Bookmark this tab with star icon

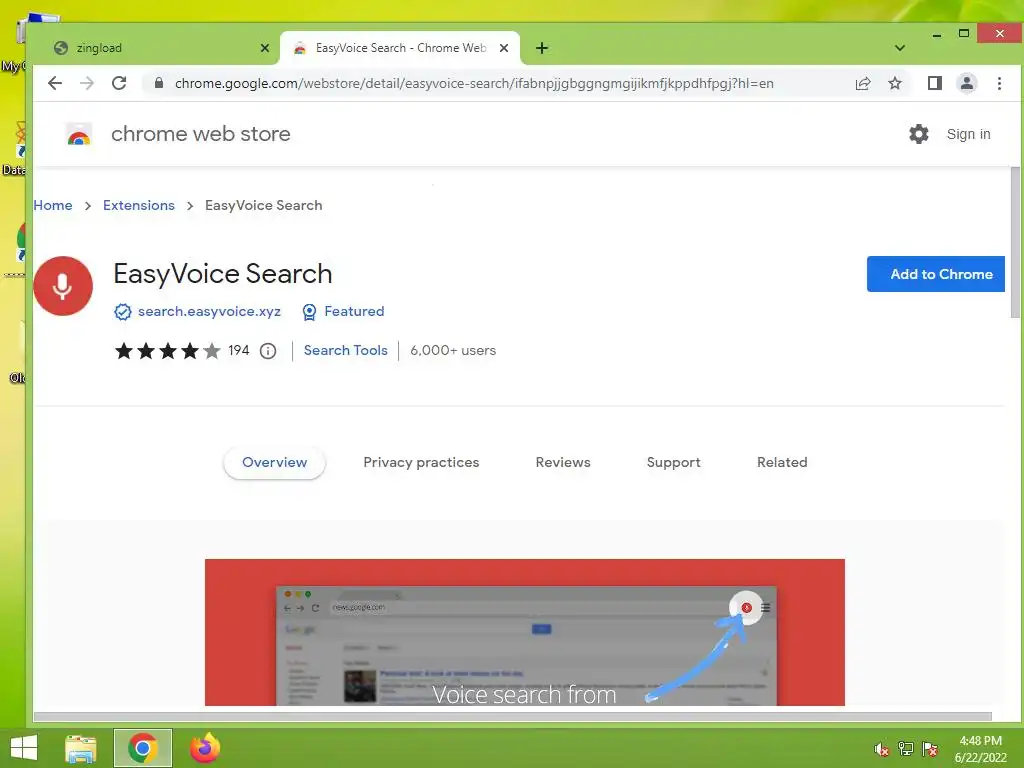point(895,83)
